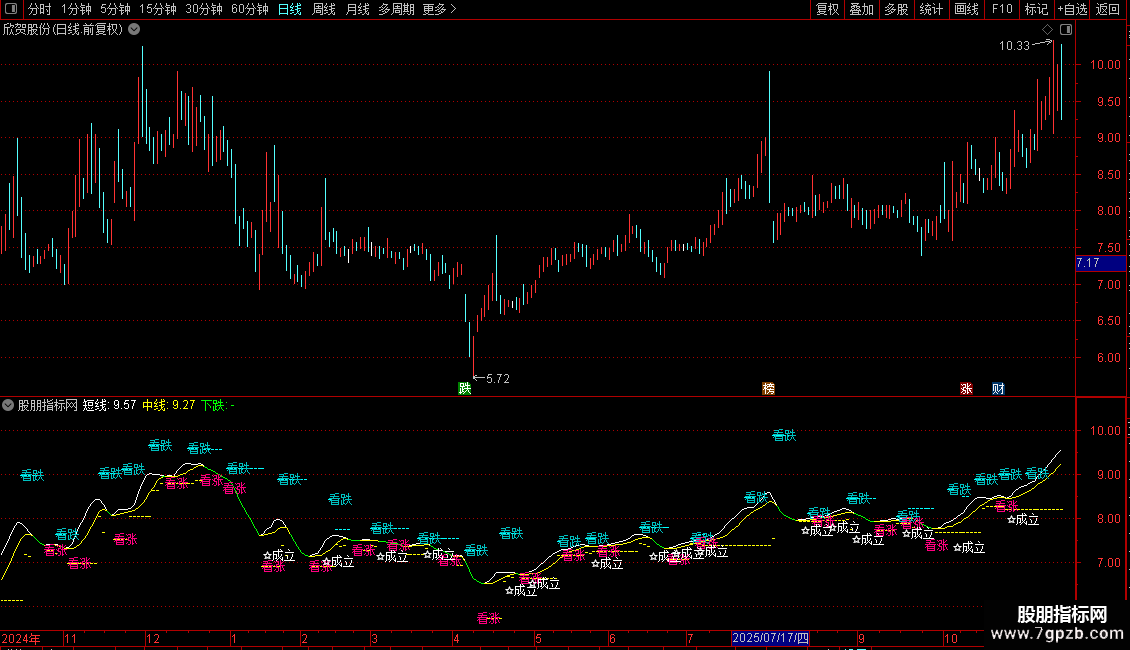Click the 下跌: - value
Screen dimensions: 1130x650
218,405
